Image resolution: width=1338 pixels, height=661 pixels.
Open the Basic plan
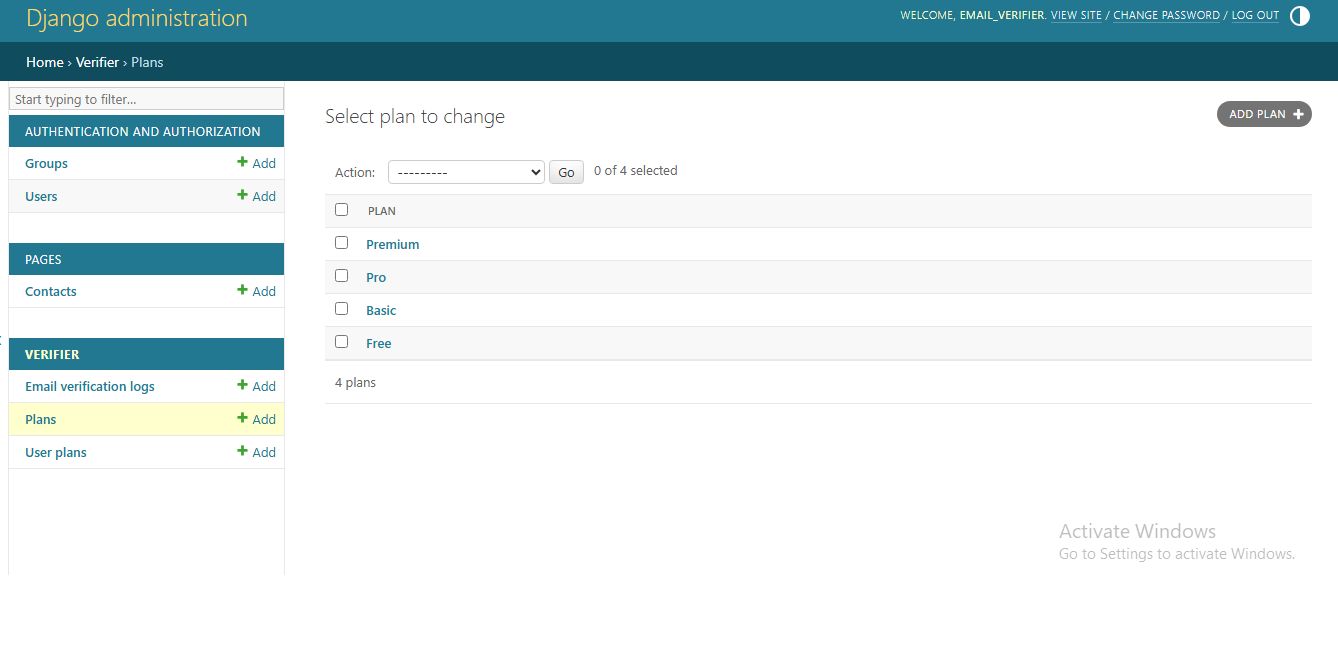coord(381,310)
